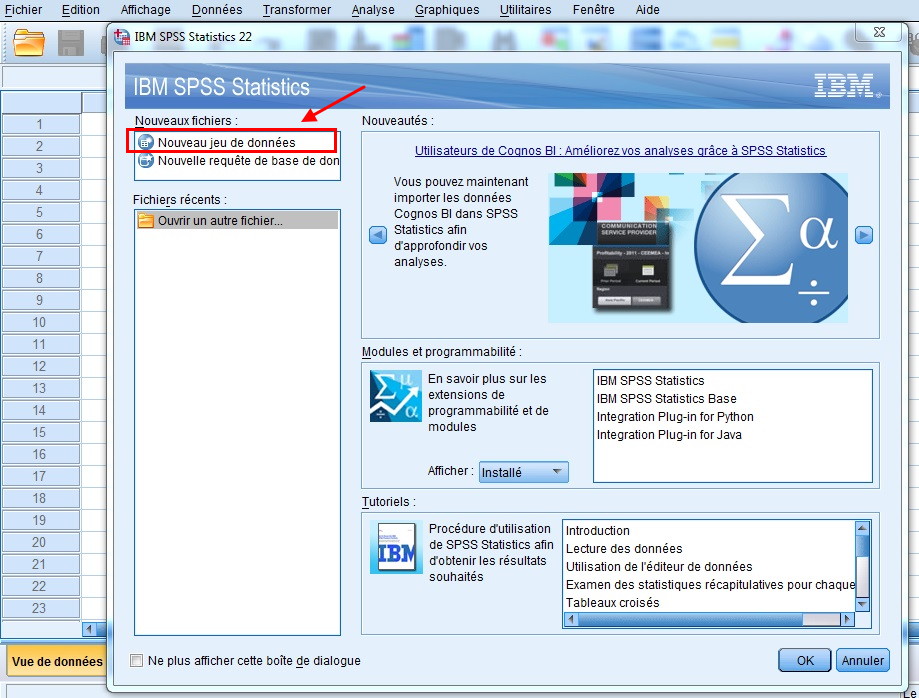Screen dimensions: 919x698
Task: Click the save floppy disk toolbar icon
Action: click(x=71, y=43)
